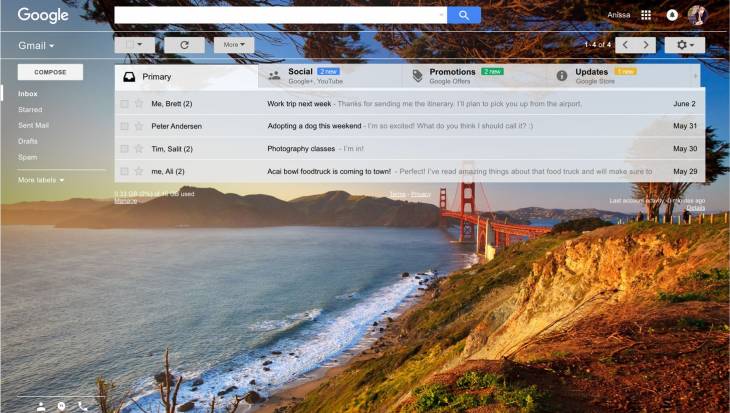Viewport: 730px width, 413px height.
Task: Click the May 31 date
Action: [685, 126]
